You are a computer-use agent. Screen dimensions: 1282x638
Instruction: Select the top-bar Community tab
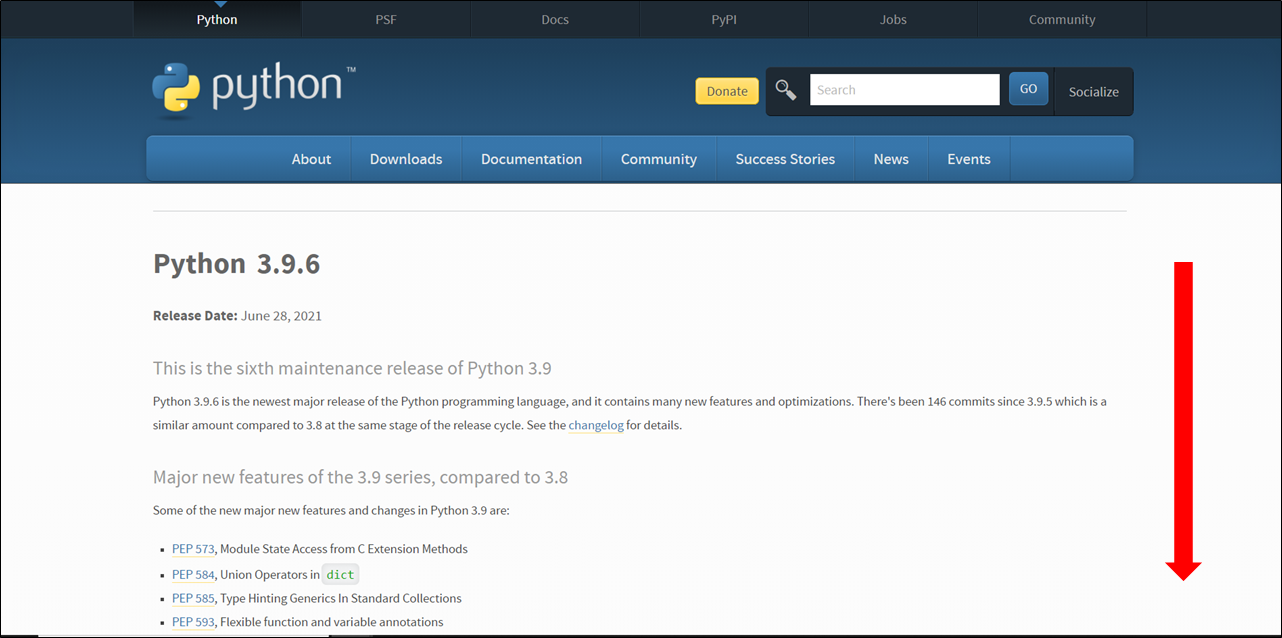1062,20
